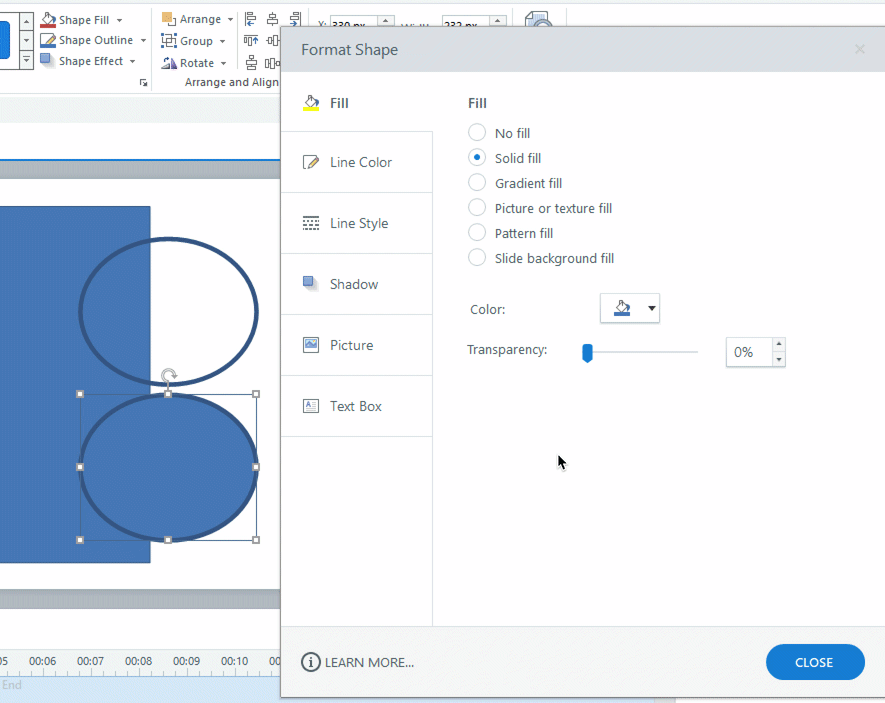Click the Arrange icon in ribbon
Viewport: 885px width, 703px height.
click(168, 19)
